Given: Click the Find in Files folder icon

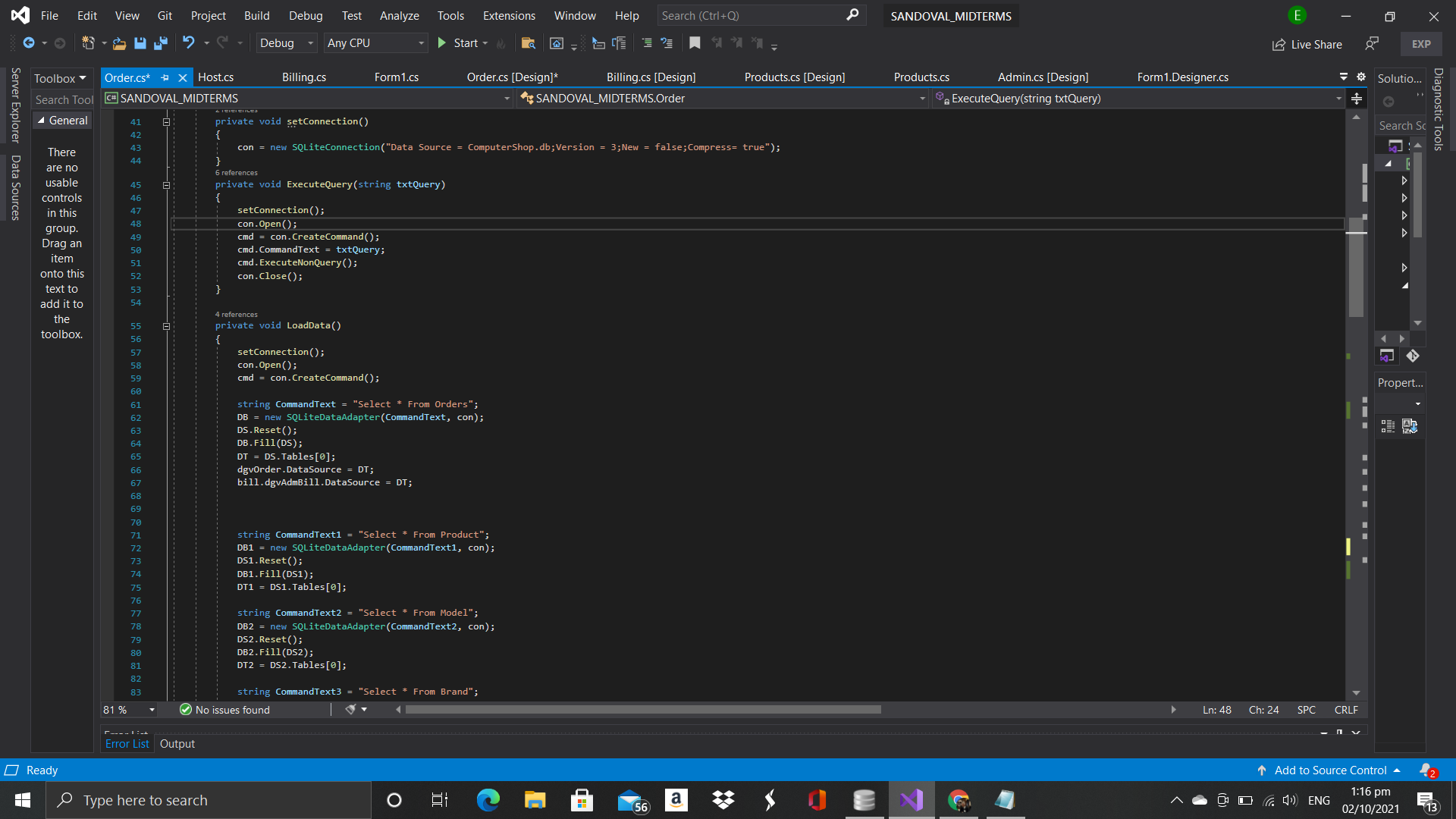Looking at the screenshot, I should [529, 43].
